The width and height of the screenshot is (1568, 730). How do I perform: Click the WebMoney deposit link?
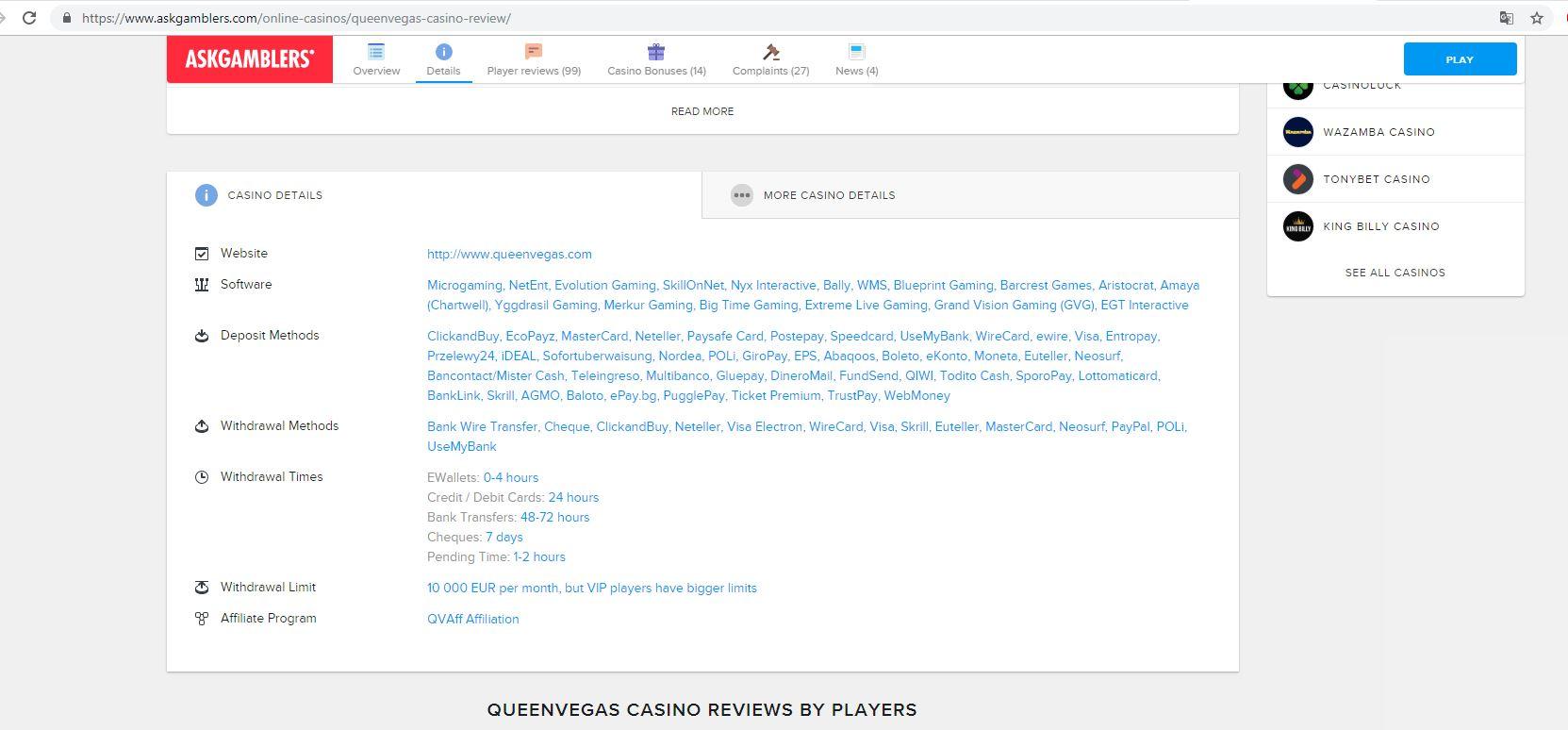(917, 395)
